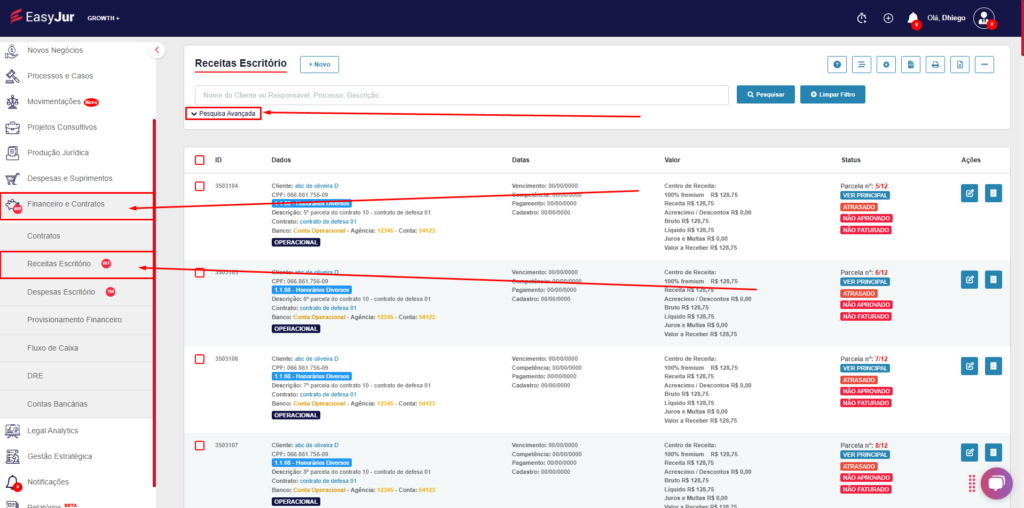Open the gear settings toolbar icon
This screenshot has height=508, width=1024.
pos(886,64)
